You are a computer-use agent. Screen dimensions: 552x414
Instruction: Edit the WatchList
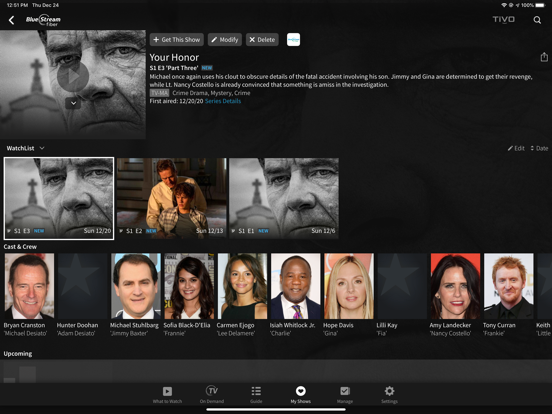516,148
